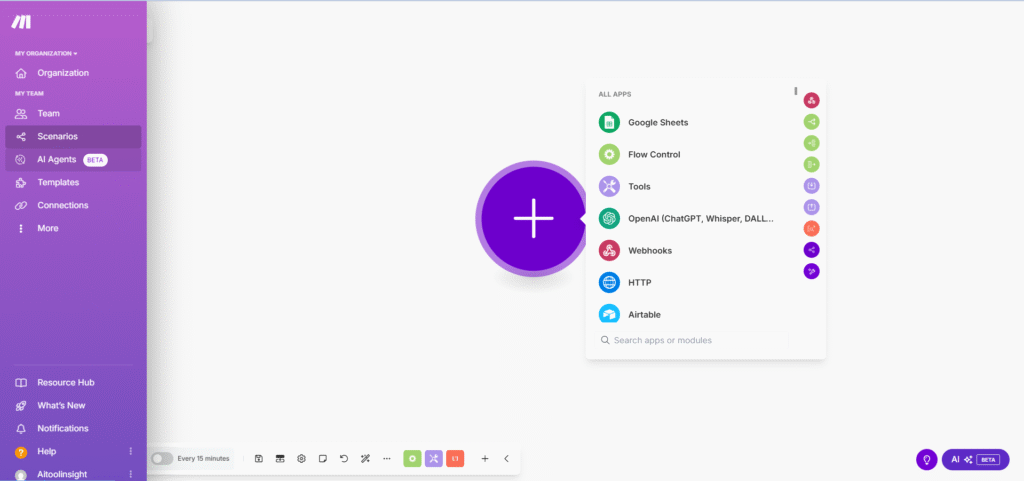Click the light purple upload-box shortcut icon
The height and width of the screenshot is (481, 1024).
811,207
